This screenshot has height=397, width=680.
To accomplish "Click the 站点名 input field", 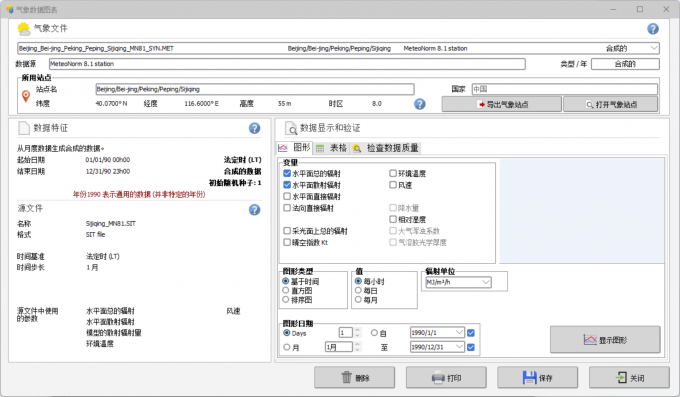I will pyautogui.click(x=255, y=89).
